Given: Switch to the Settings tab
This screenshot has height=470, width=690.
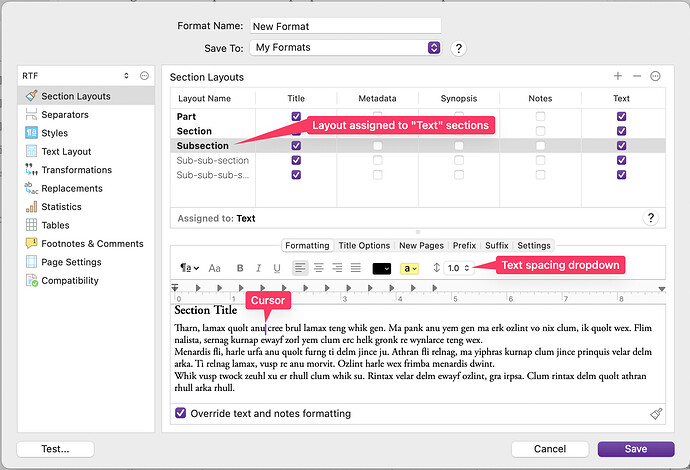Looking at the screenshot, I should point(534,246).
